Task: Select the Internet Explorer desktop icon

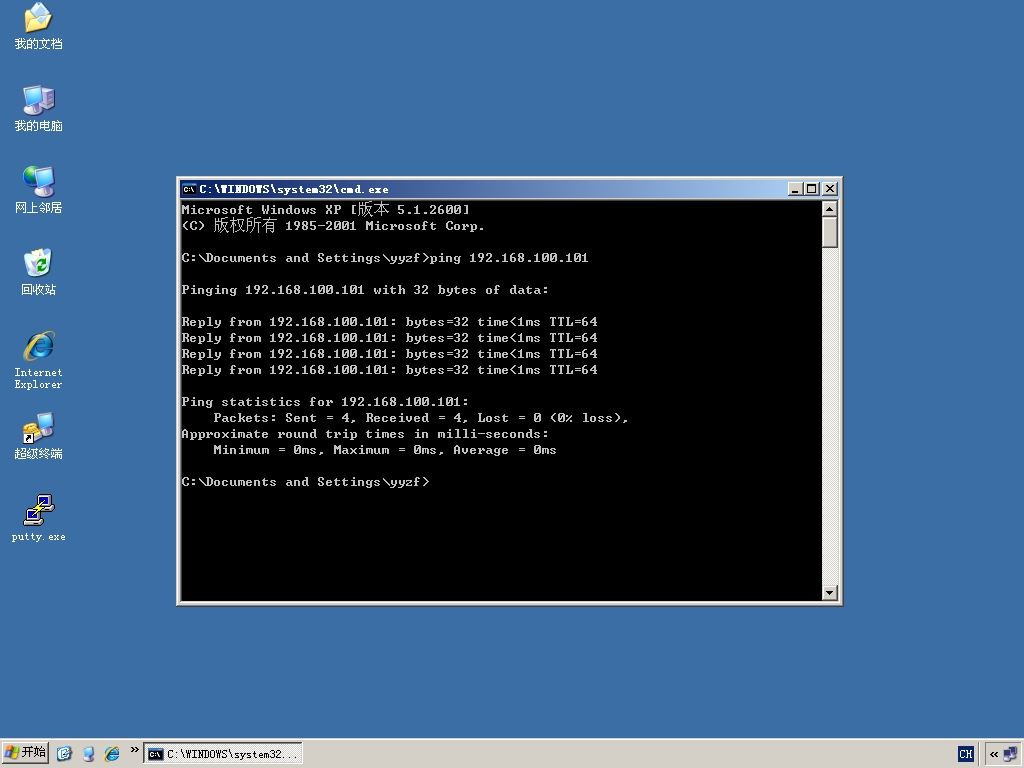Action: pos(38,360)
